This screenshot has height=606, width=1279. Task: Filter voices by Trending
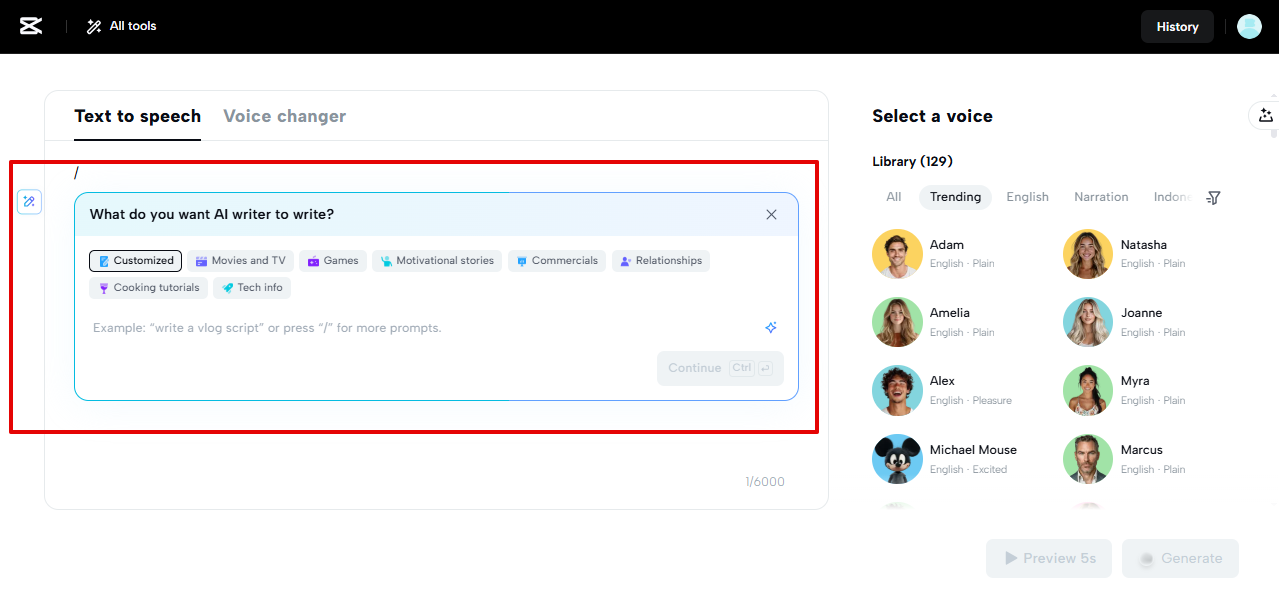[x=955, y=197]
